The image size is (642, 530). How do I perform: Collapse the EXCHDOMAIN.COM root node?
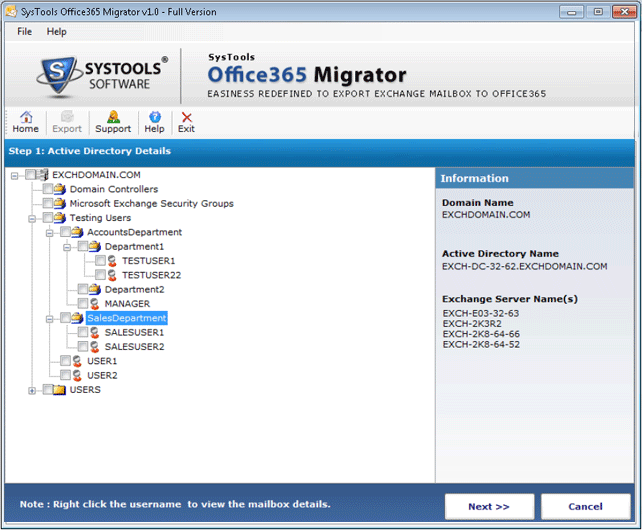point(15,175)
